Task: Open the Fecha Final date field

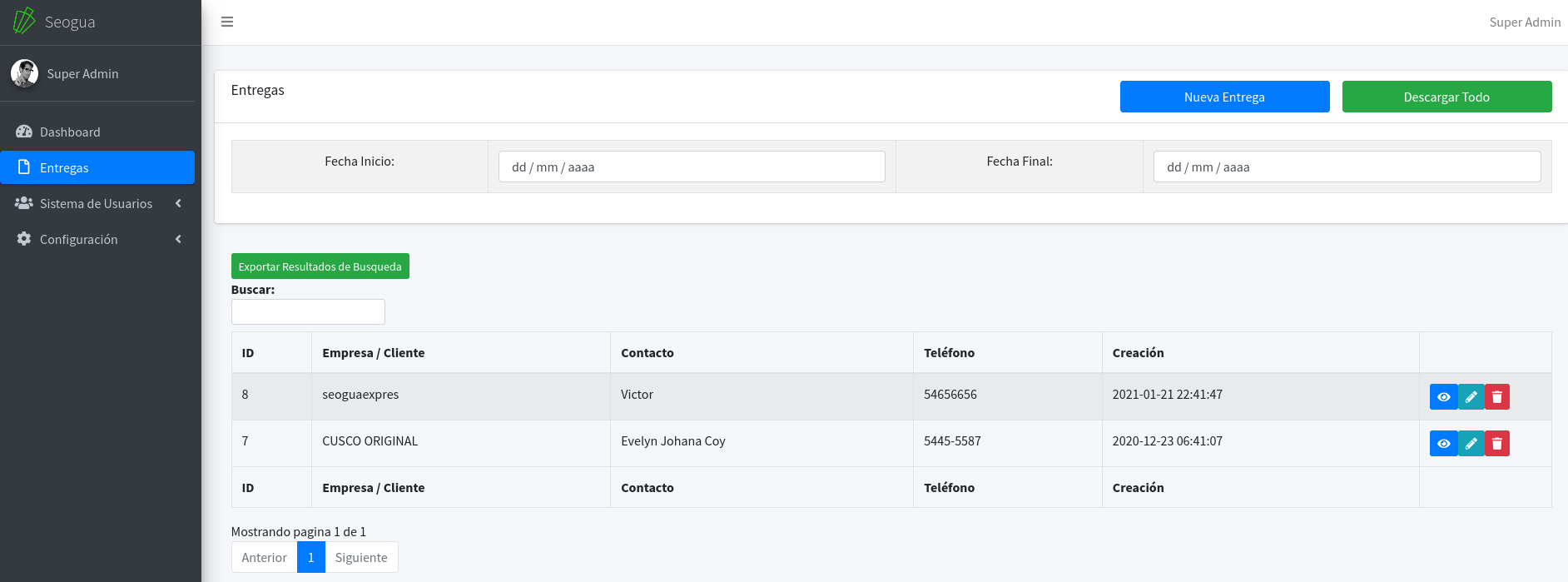Action: [1346, 167]
